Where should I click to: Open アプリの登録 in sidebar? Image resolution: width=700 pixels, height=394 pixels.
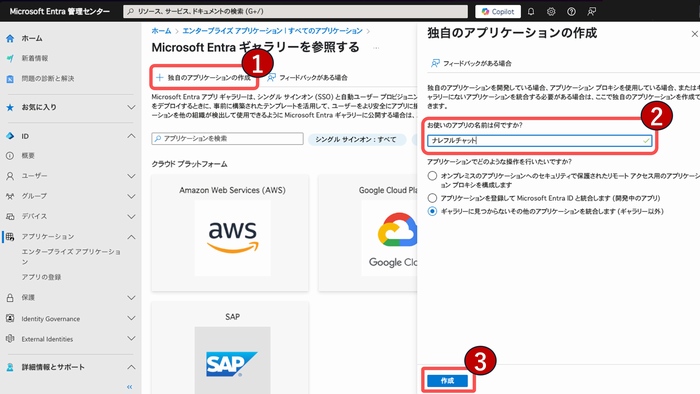41,277
